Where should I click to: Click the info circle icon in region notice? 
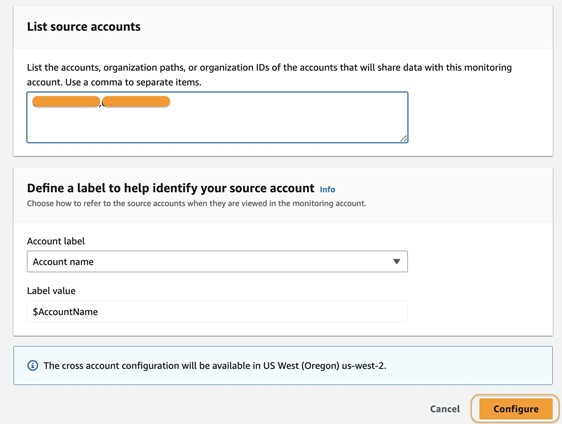(33, 366)
